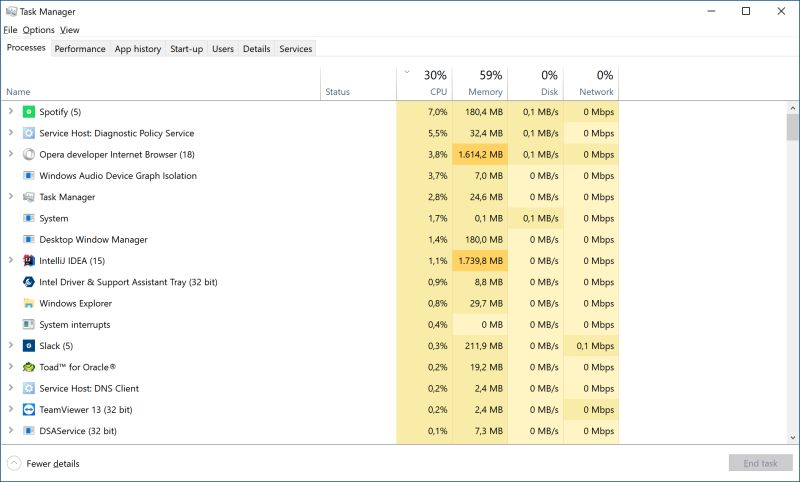
Task: Click the Windows Audio Device Graph Isolation icon
Action: [x=29, y=175]
